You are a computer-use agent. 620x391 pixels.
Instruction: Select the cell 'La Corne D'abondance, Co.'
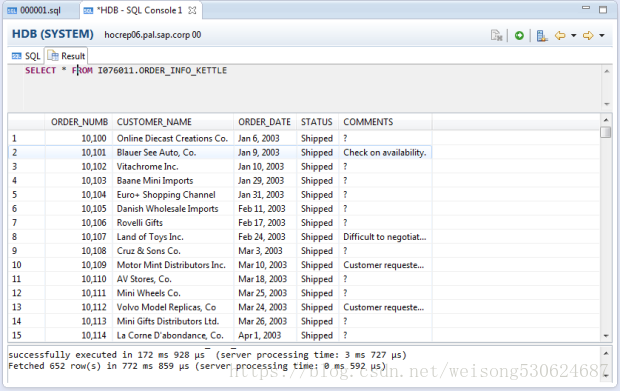point(173,335)
